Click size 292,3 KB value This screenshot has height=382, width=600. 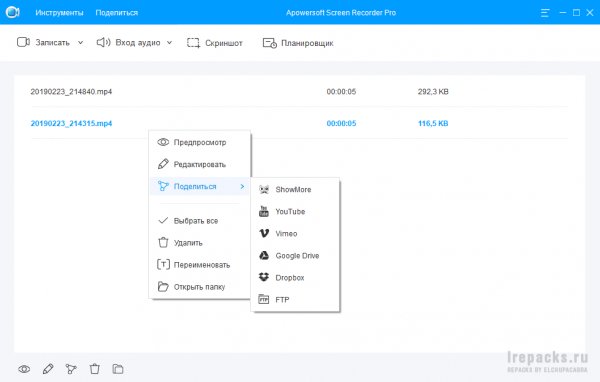[433, 91]
